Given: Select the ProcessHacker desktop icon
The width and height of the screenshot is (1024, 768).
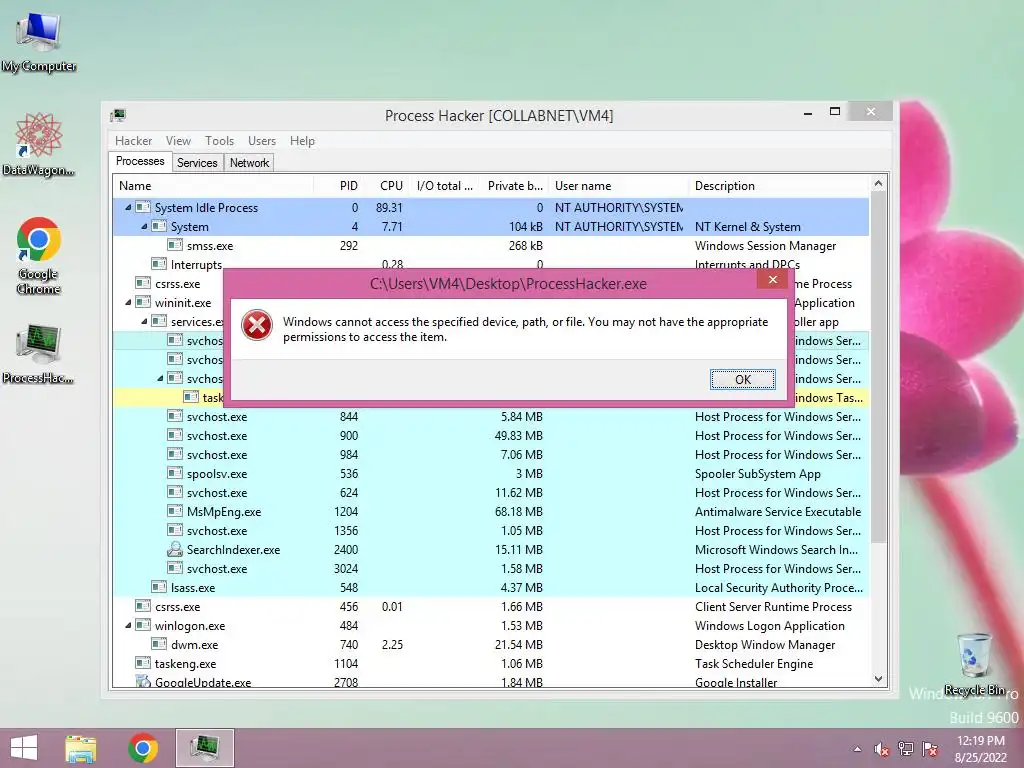Looking at the screenshot, I should pos(39,353).
